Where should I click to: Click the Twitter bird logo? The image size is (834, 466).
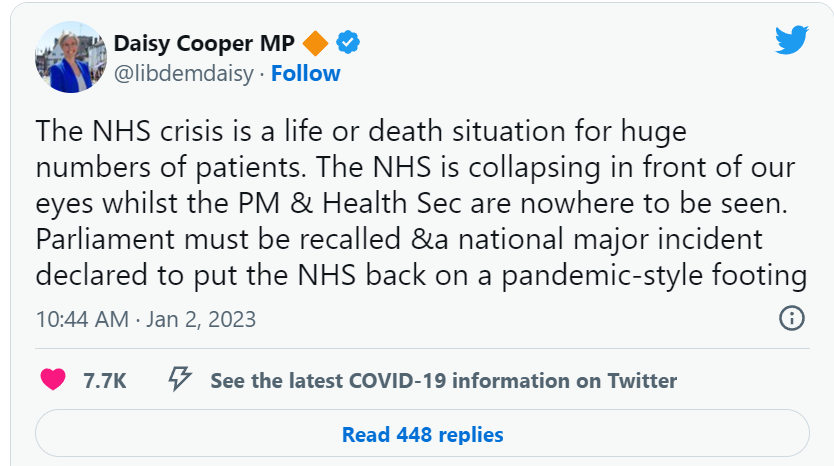(x=792, y=40)
